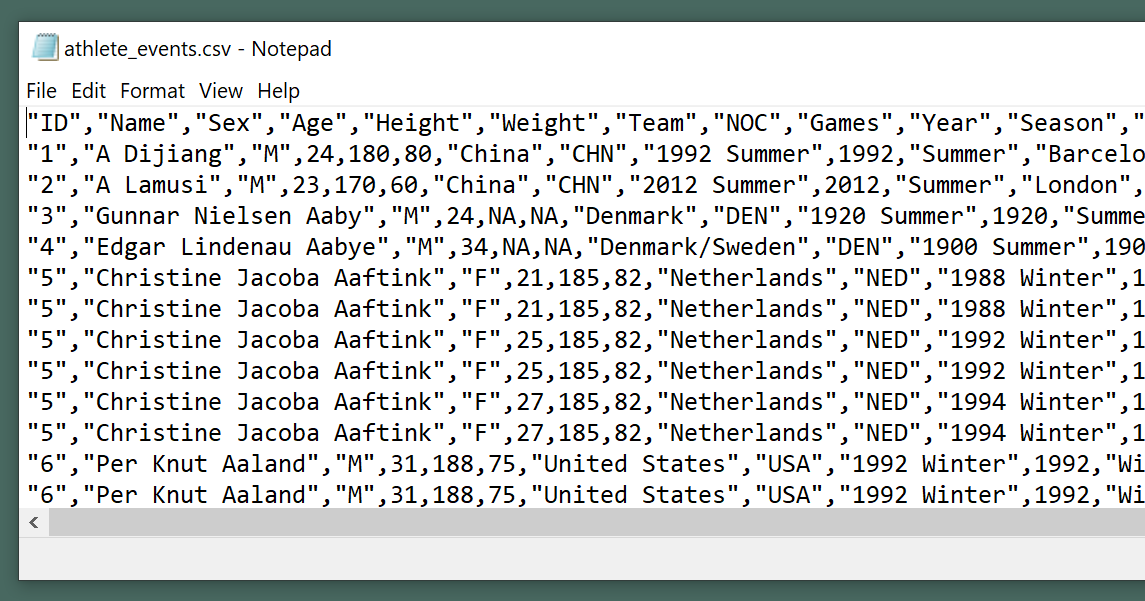
Task: Place cursor at "Edgar Lindenau Aabye"
Action: 221,247
